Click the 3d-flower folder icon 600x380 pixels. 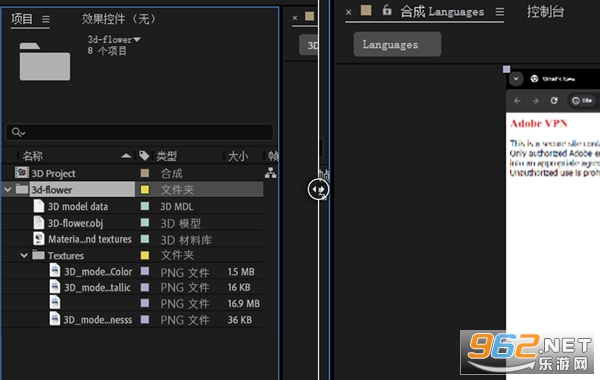click(x=22, y=189)
